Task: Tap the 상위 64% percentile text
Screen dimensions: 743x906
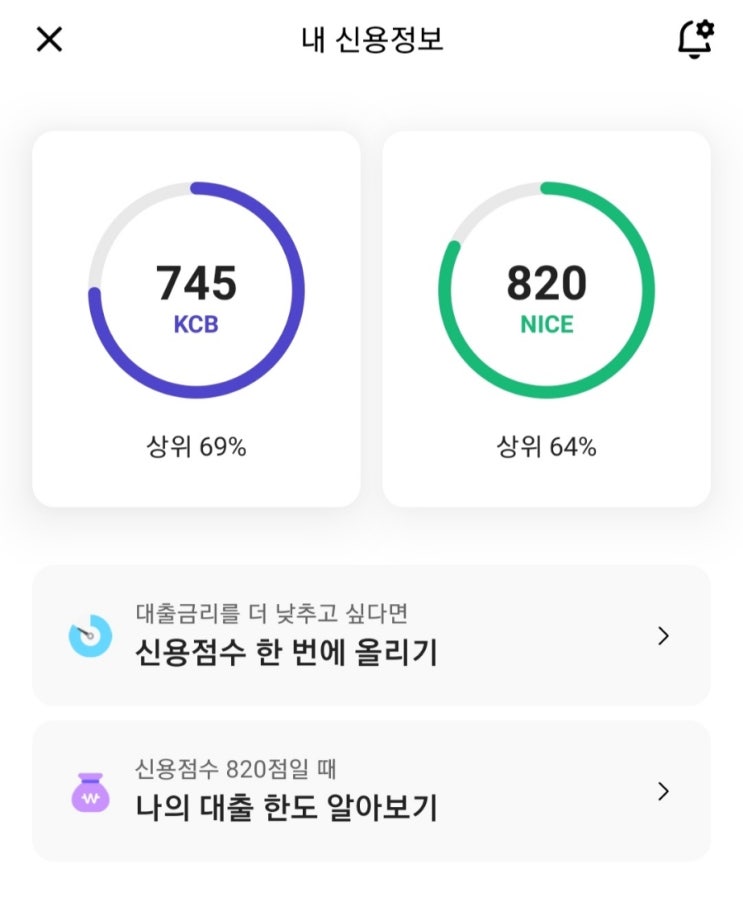Action: 546,447
